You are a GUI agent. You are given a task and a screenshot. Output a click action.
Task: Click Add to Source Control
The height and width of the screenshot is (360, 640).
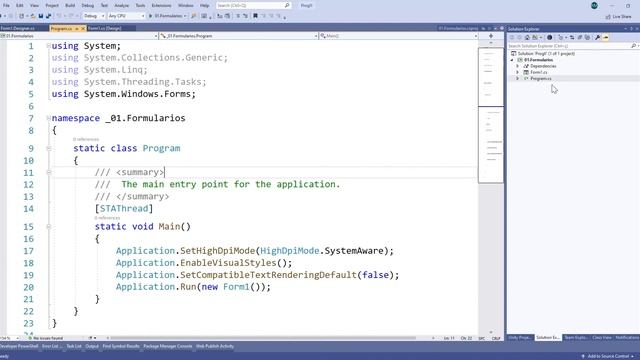point(607,356)
